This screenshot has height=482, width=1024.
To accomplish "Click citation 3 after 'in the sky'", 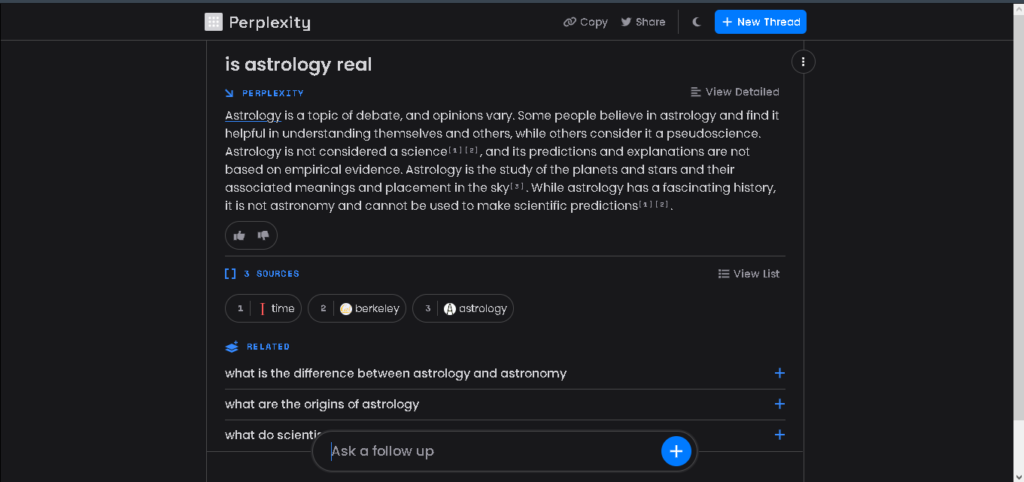I will [517, 187].
